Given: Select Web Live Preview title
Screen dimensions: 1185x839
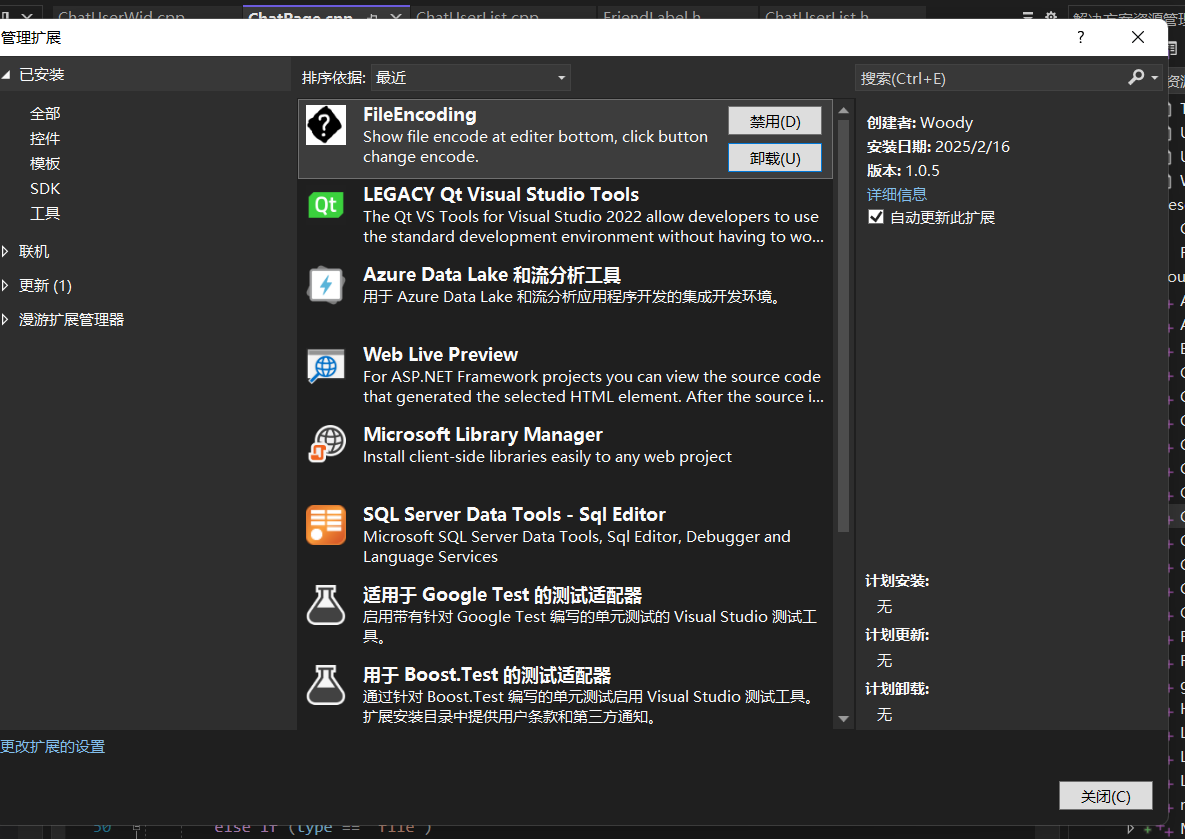Looking at the screenshot, I should (440, 354).
